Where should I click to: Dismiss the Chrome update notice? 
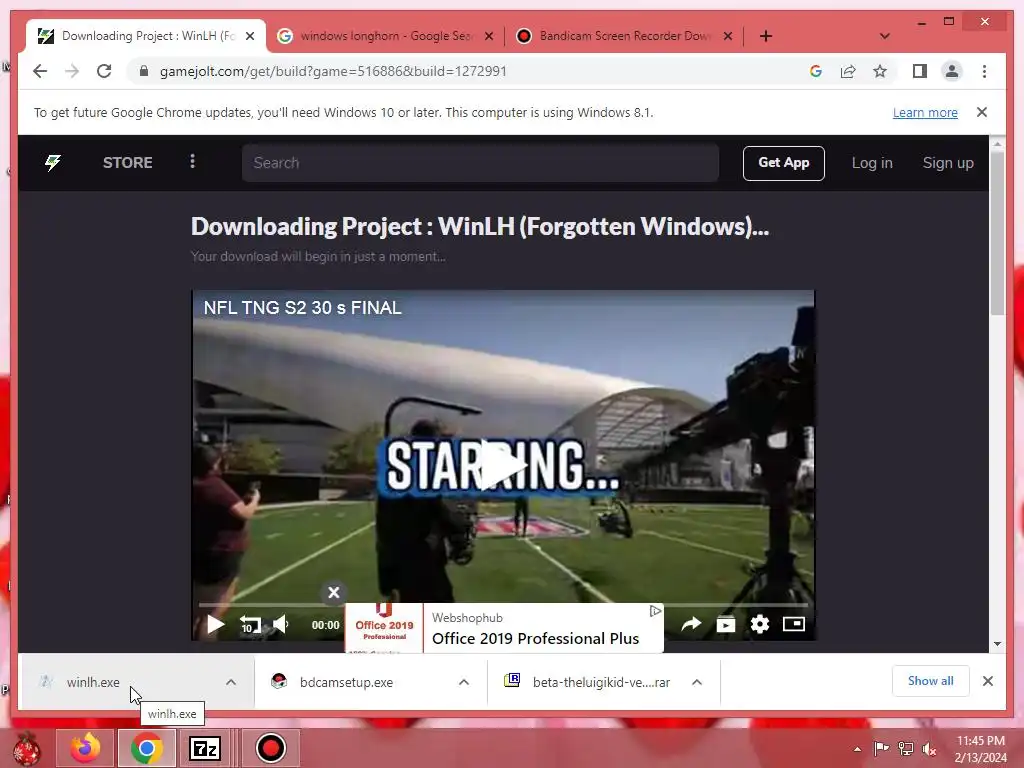(982, 112)
